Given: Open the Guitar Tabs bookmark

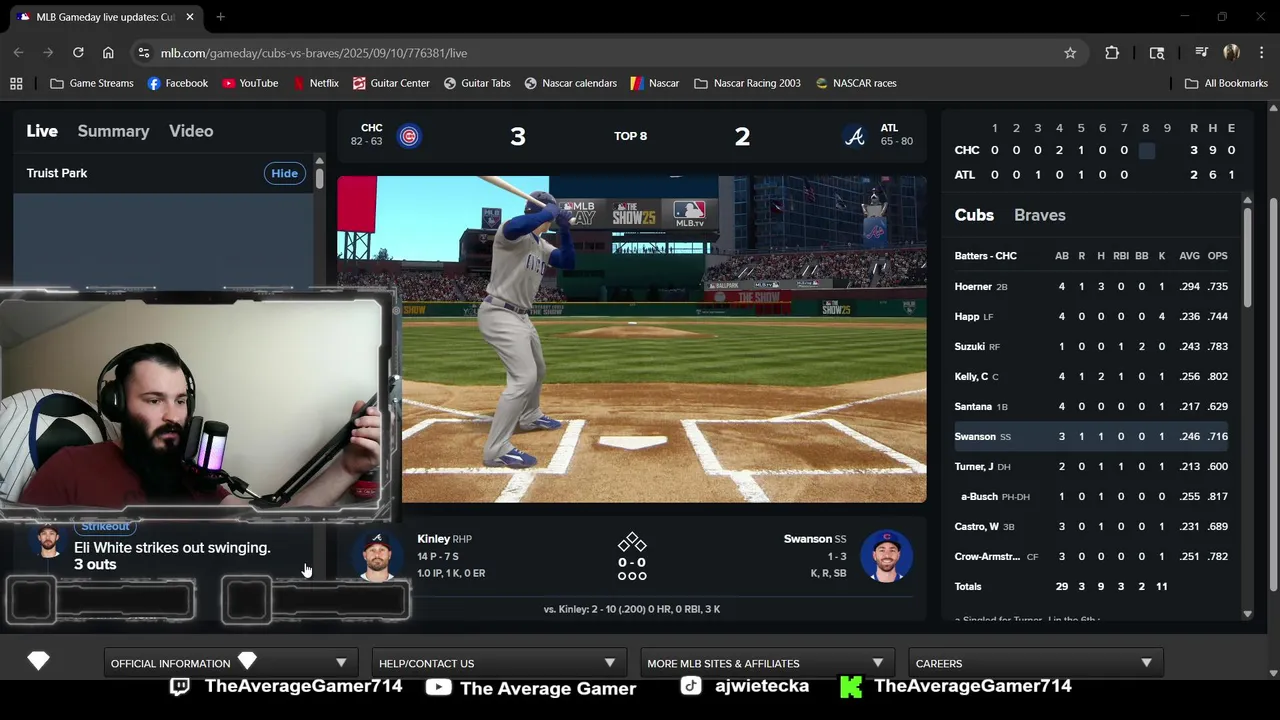Looking at the screenshot, I should (x=477, y=83).
